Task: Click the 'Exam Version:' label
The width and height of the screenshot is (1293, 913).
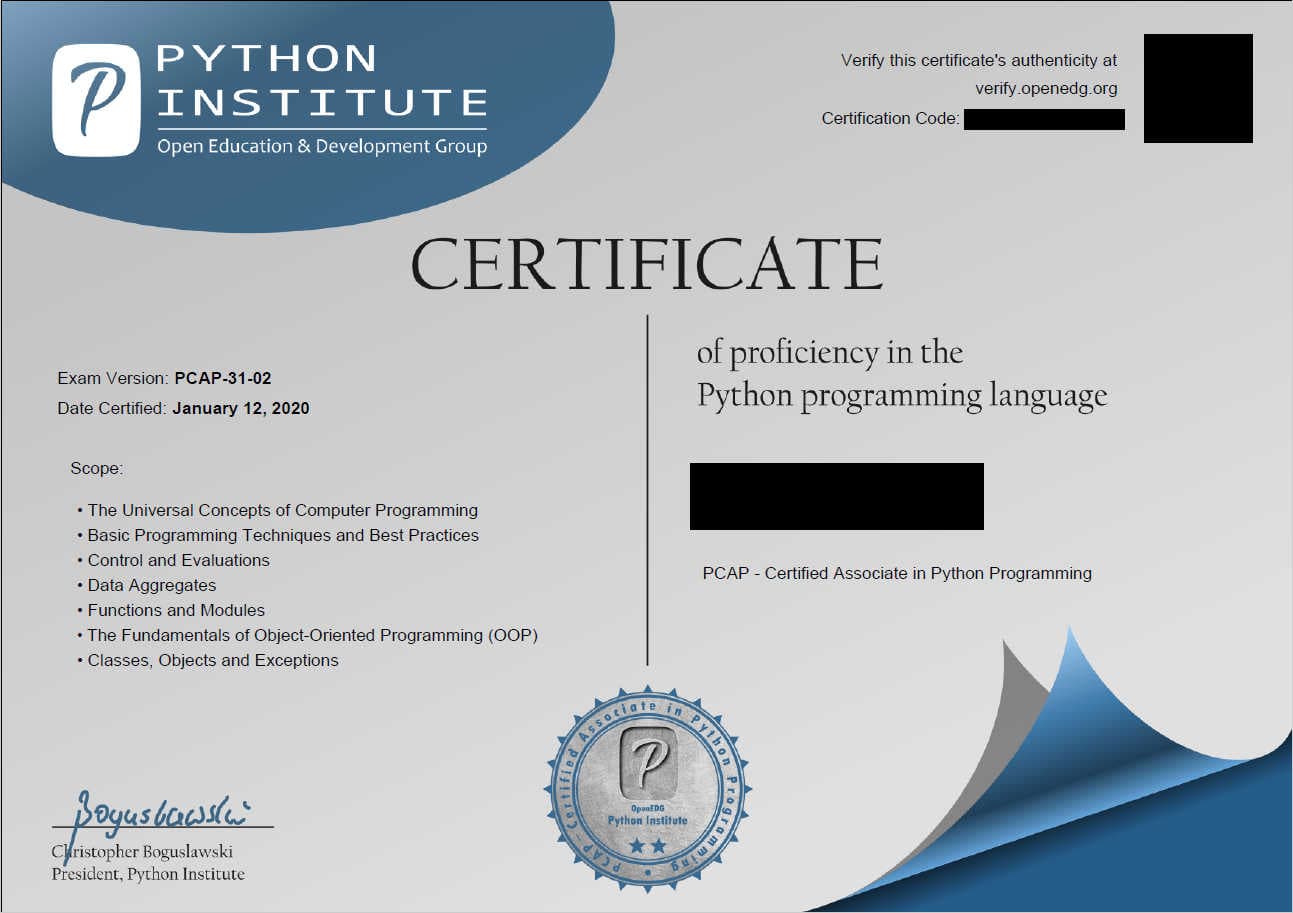Action: (113, 378)
